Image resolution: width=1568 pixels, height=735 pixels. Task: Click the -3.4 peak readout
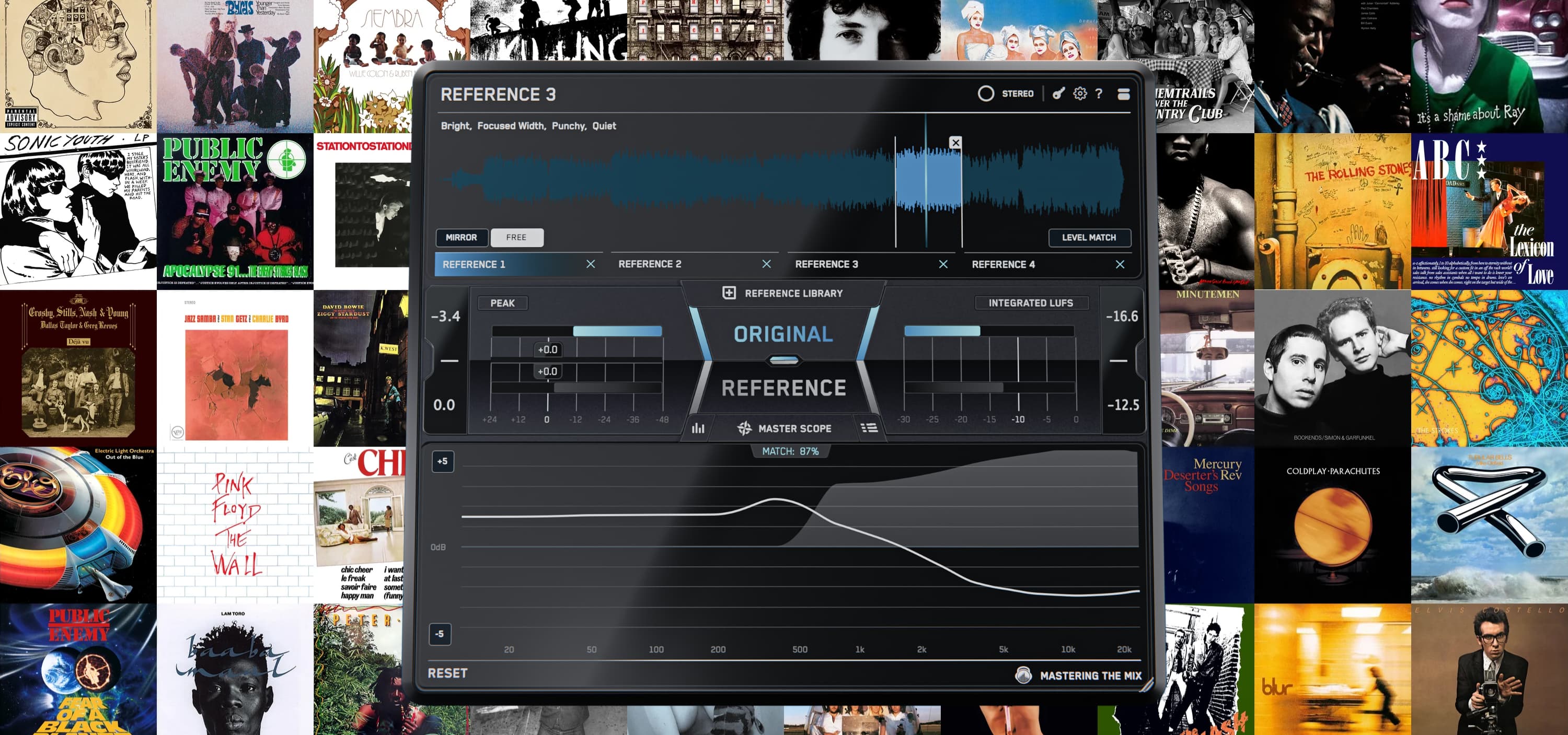pos(445,317)
